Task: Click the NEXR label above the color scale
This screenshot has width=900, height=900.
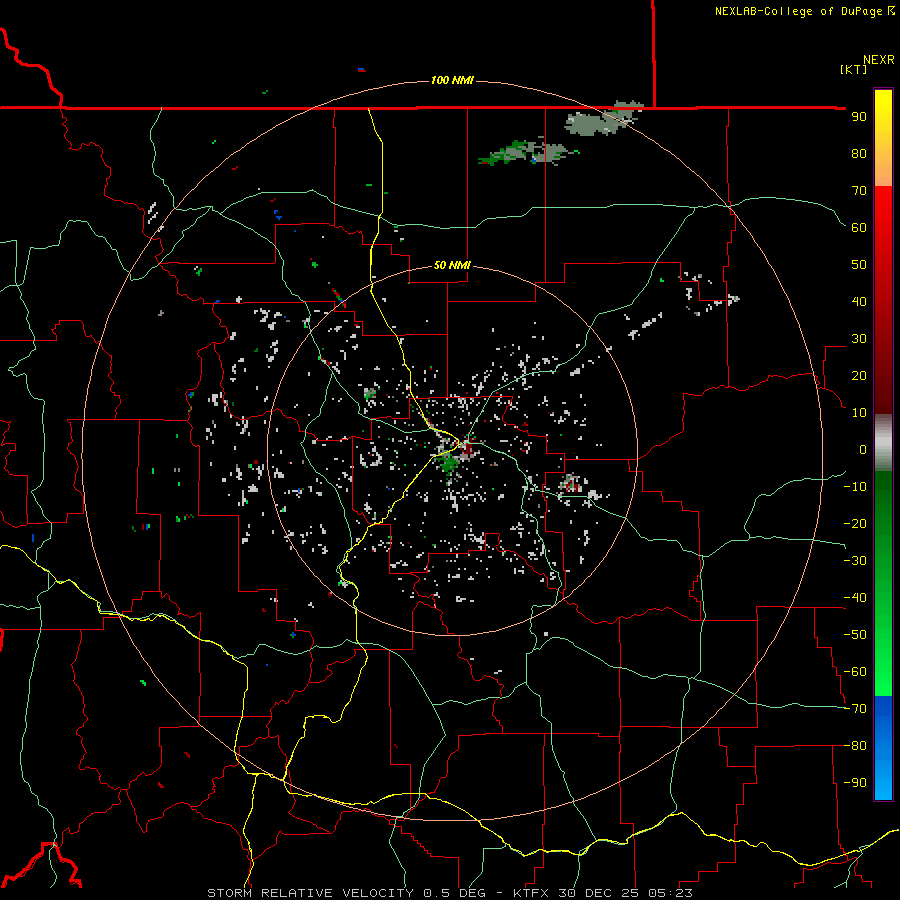Action: pyautogui.click(x=878, y=60)
